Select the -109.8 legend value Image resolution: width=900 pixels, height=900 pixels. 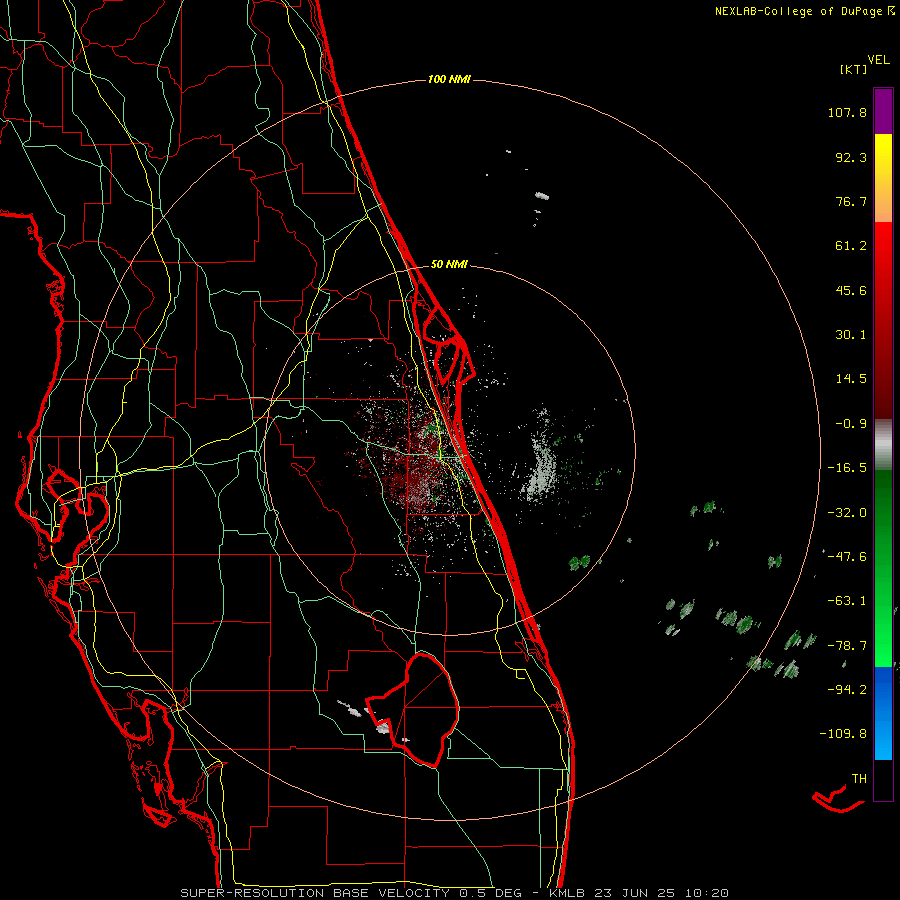843,734
